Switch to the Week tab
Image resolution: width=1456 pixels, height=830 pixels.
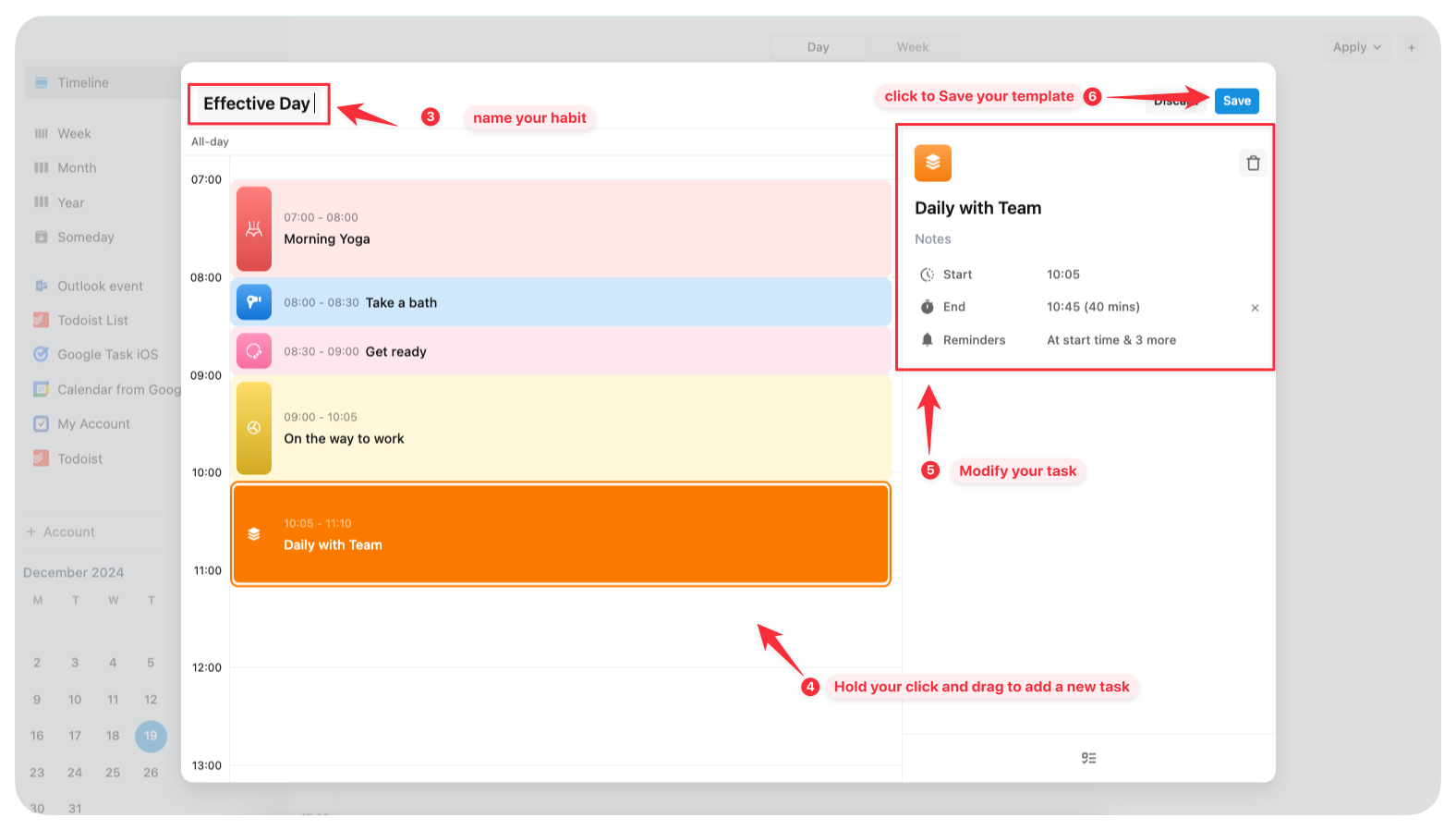coord(912,47)
